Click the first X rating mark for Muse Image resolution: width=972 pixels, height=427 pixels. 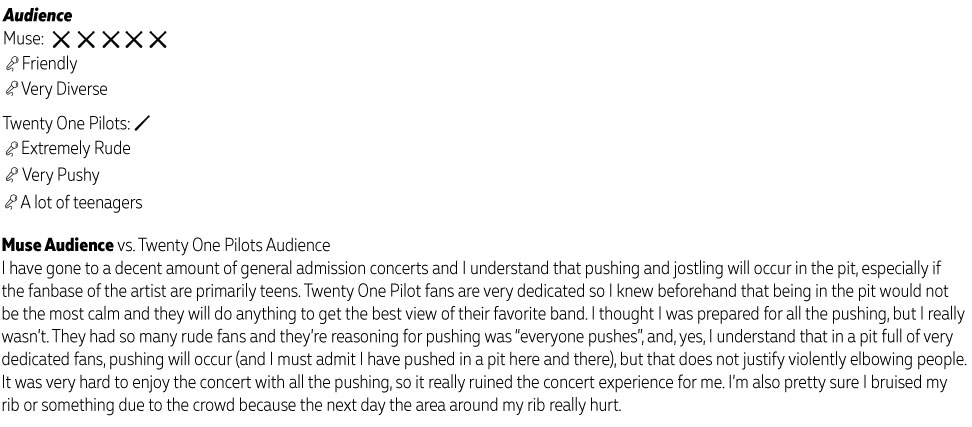[x=61, y=40]
